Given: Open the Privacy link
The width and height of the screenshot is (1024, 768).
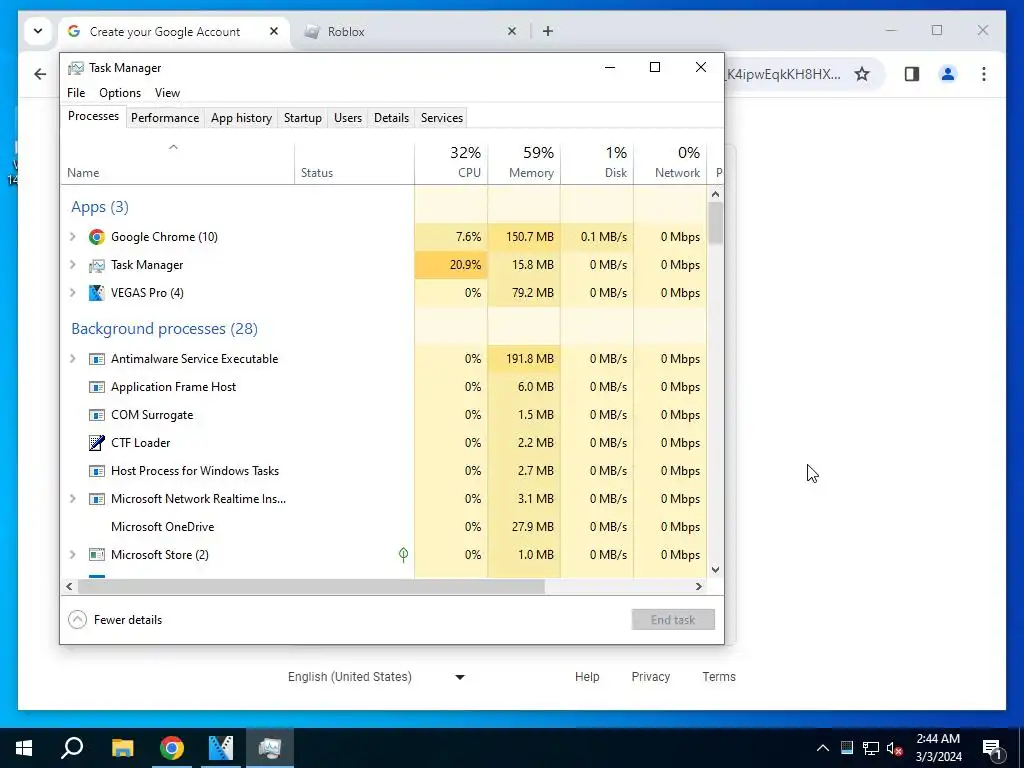Looking at the screenshot, I should click(x=650, y=677).
